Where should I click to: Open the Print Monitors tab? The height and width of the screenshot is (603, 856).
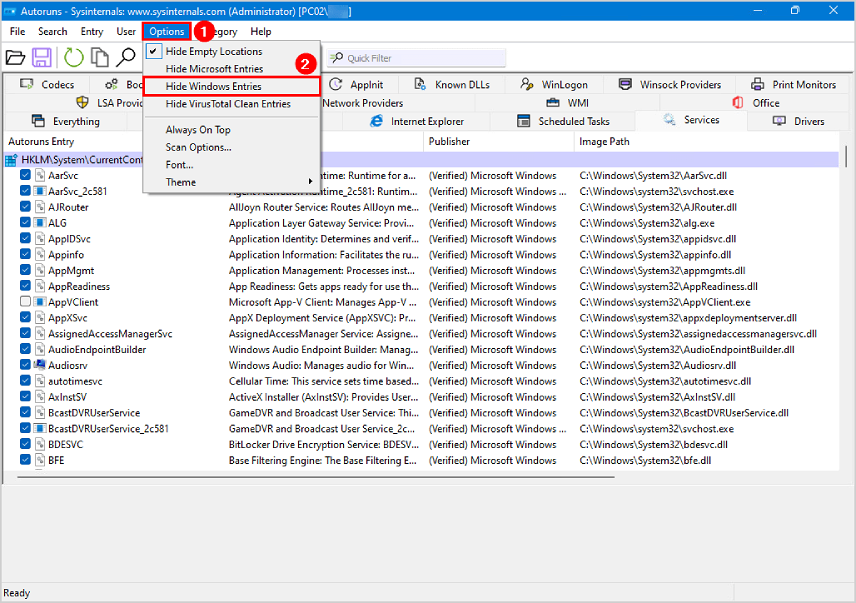[x=794, y=85]
